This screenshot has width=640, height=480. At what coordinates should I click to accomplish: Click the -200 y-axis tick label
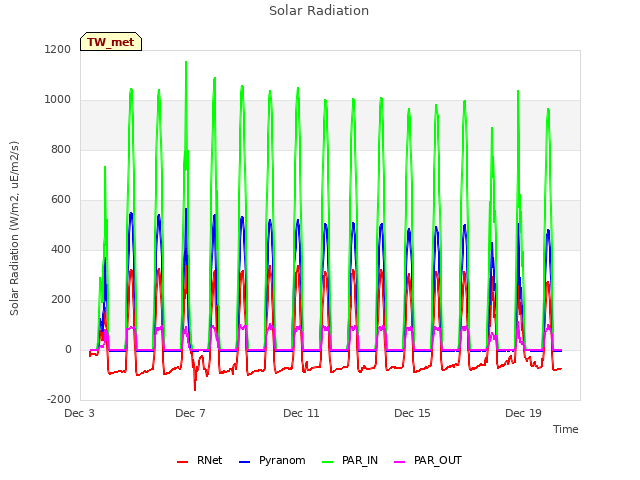point(59,400)
